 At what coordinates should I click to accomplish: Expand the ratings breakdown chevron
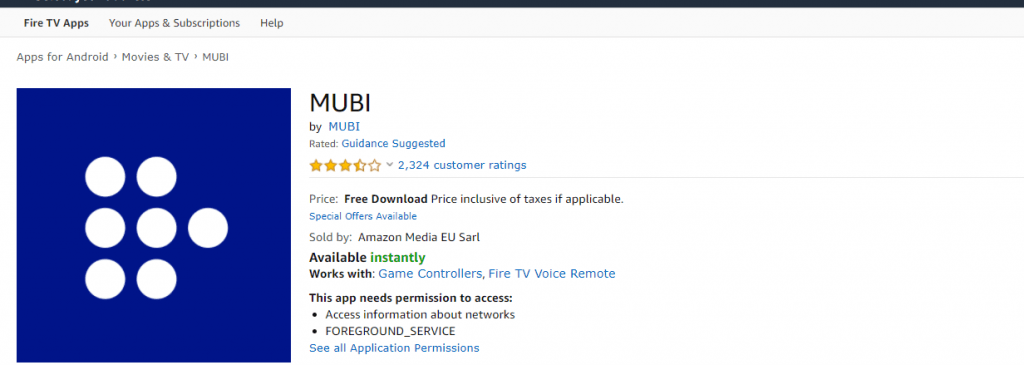389,165
